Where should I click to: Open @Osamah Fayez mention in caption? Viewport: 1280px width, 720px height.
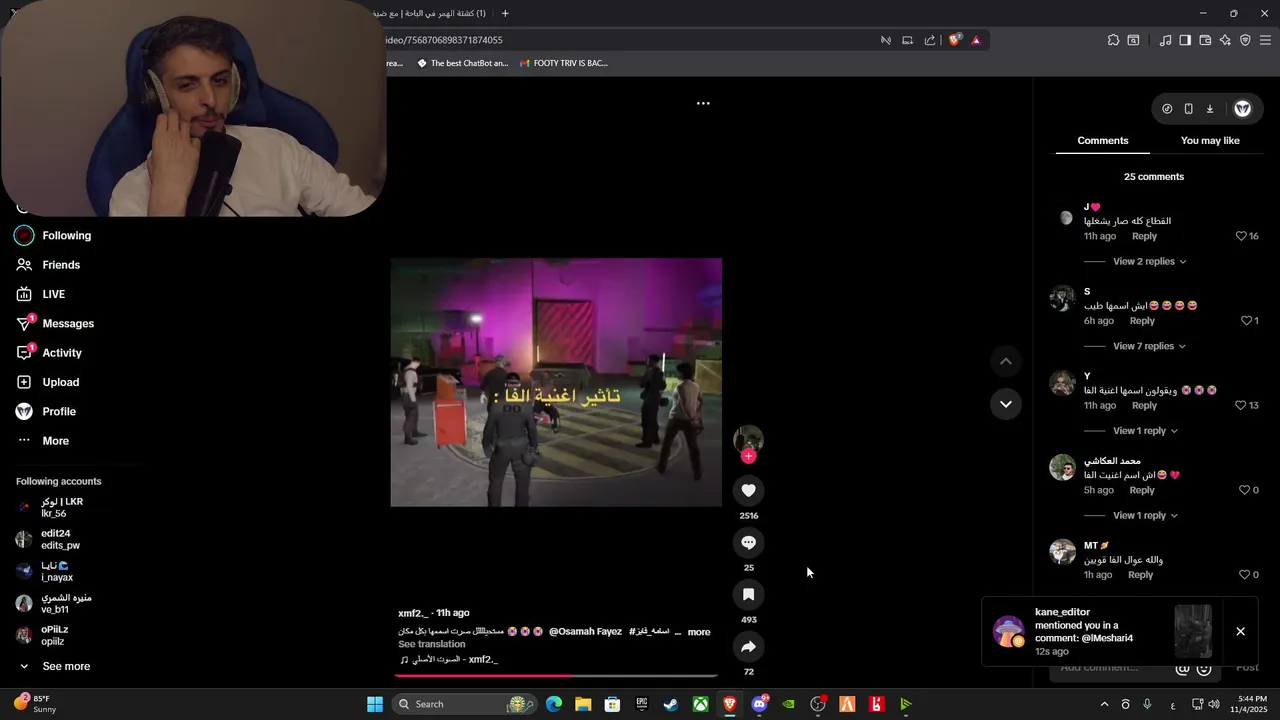(585, 632)
